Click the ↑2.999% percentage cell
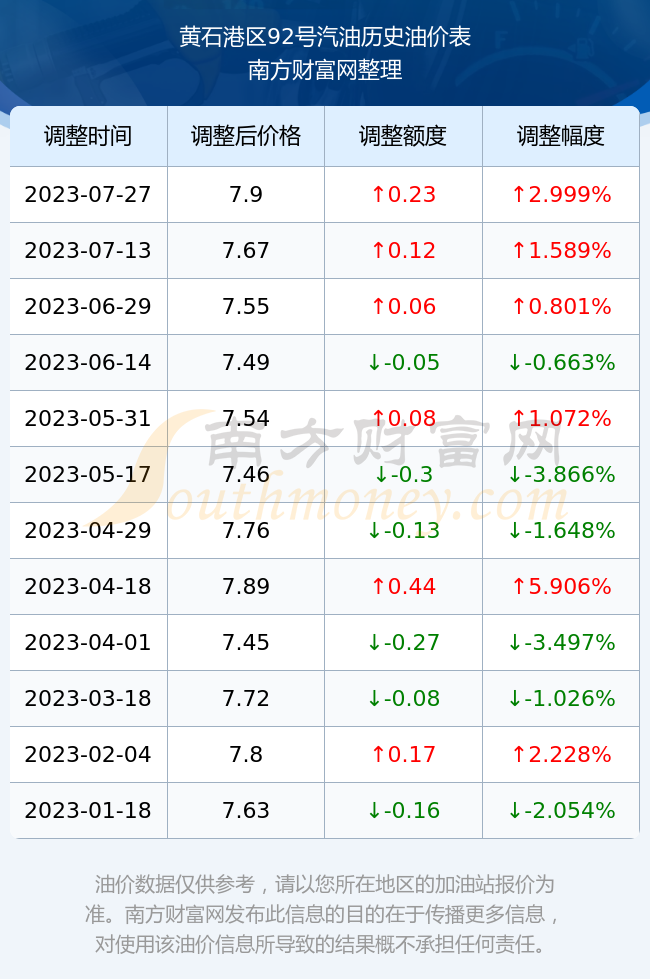This screenshot has width=650, height=980. tap(561, 194)
